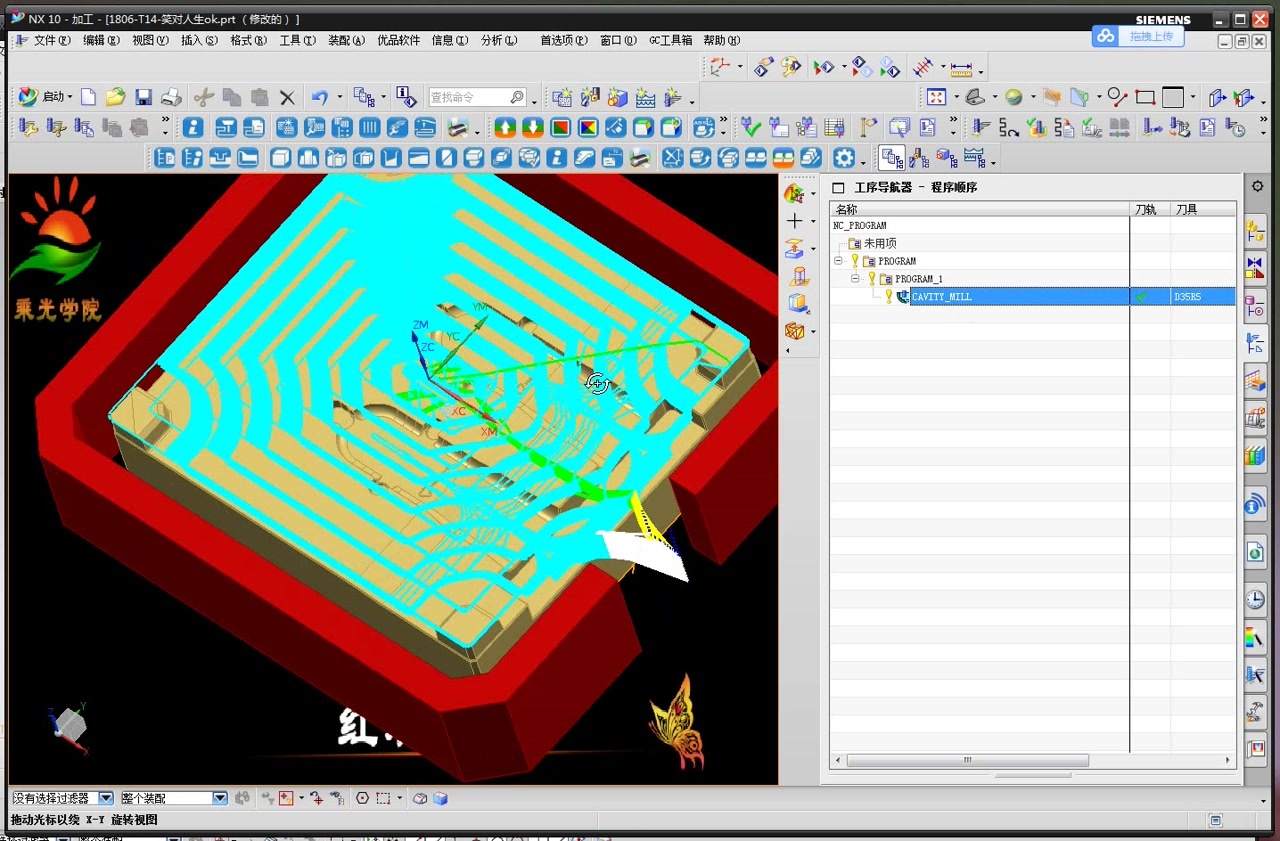Click the measure distance ruler icon
Viewport: 1280px width, 841px height.
pyautogui.click(x=961, y=68)
